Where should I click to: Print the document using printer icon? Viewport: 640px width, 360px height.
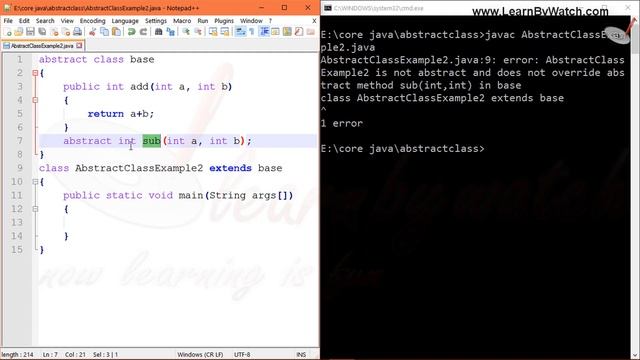[78, 32]
